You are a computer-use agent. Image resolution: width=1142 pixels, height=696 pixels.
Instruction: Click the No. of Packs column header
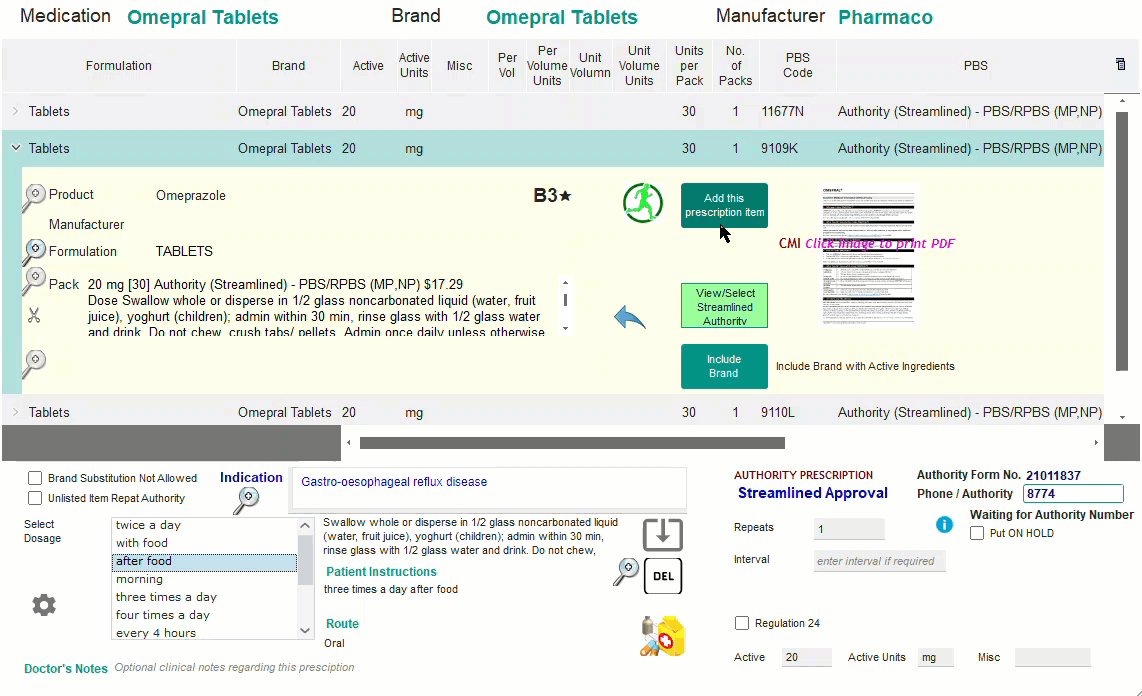[736, 66]
